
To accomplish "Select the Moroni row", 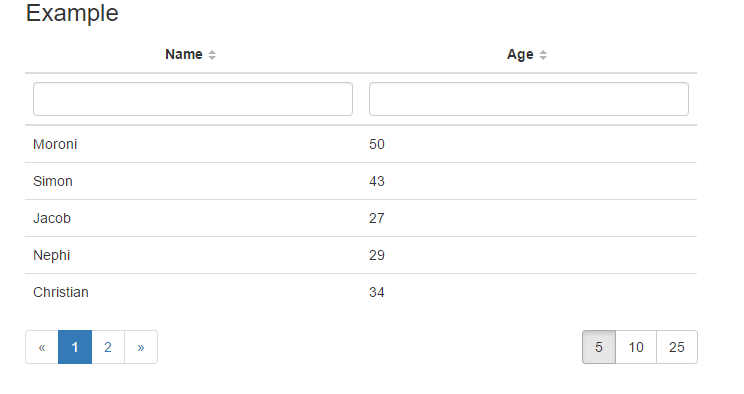I will coord(361,144).
